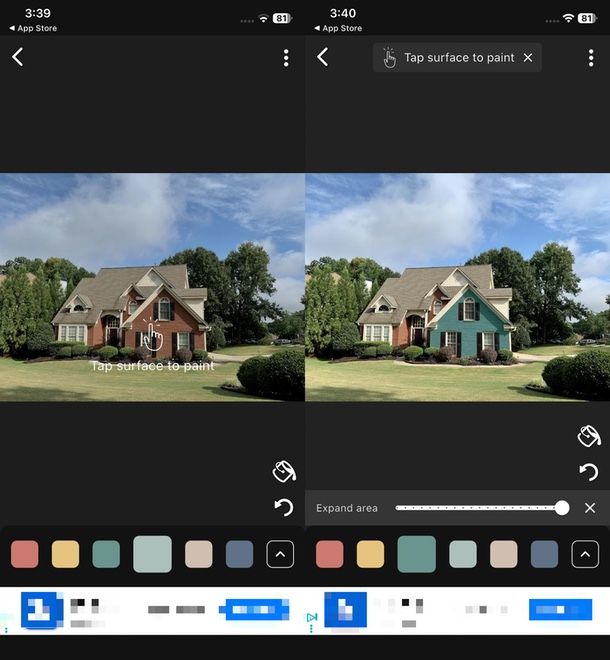The image size is (610, 660).
Task: Open the three-dot menu on right screen
Action: pos(591,58)
